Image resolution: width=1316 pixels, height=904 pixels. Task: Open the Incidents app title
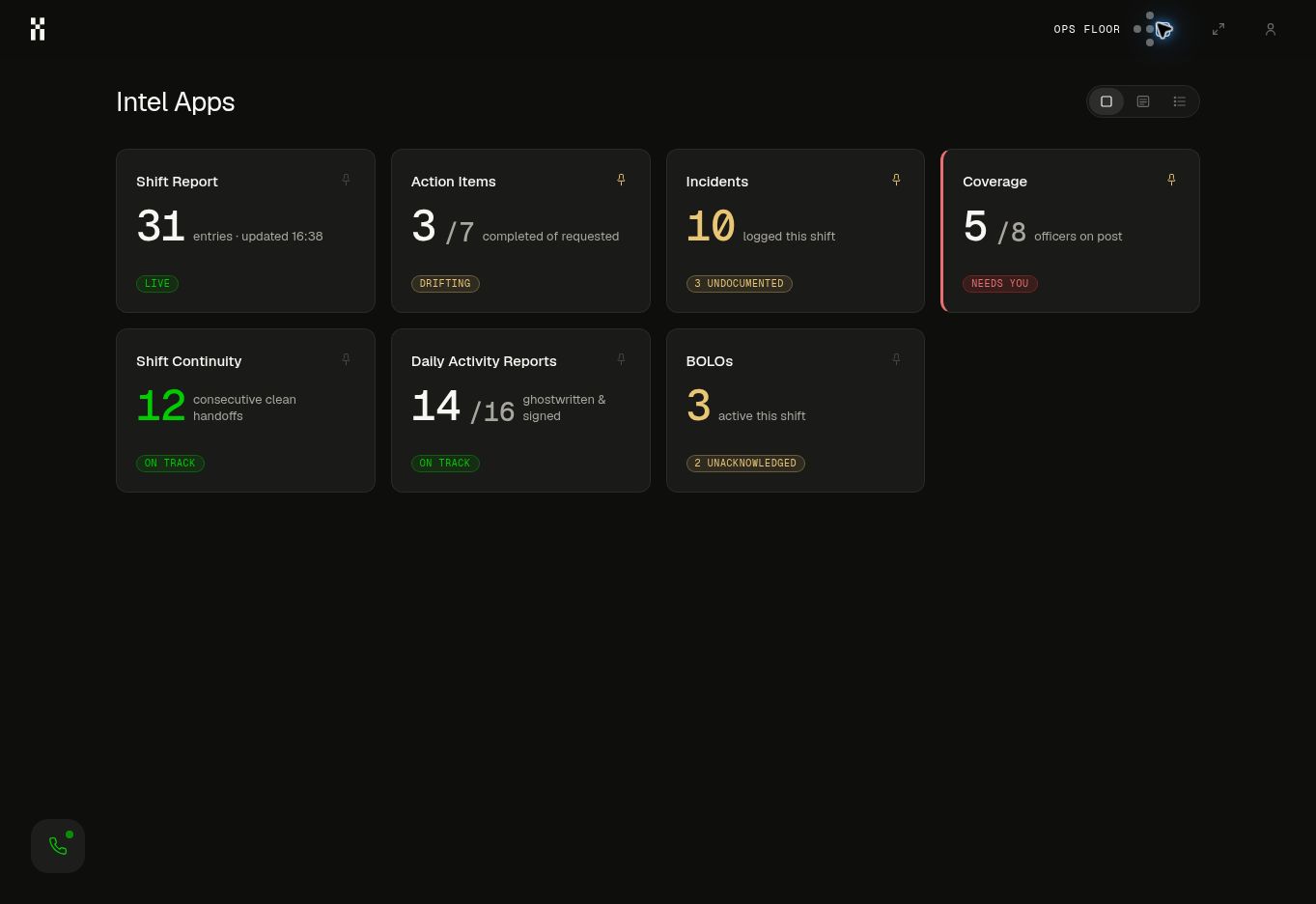[x=716, y=182]
